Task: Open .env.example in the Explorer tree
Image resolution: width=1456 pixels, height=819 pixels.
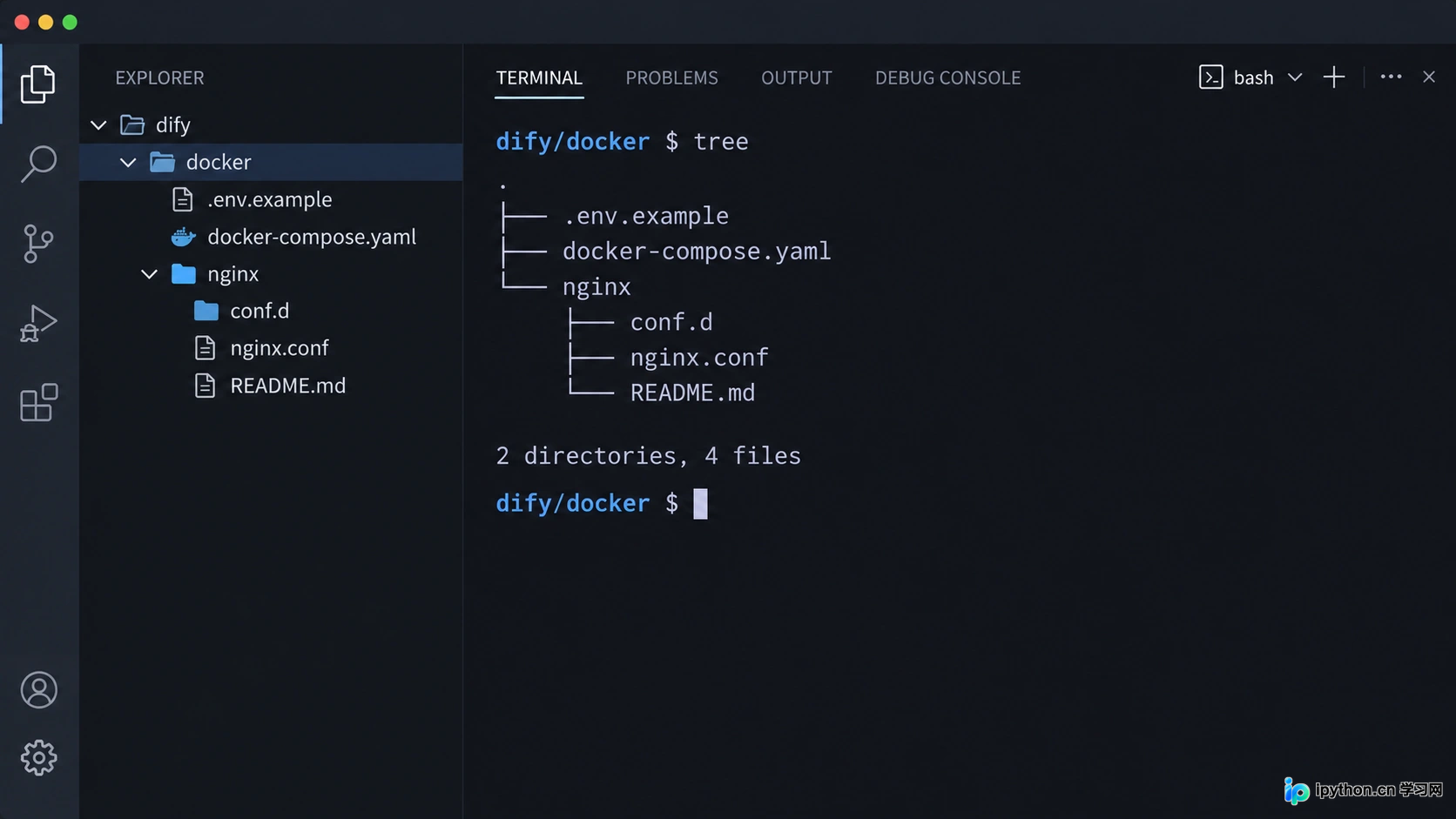Action: tap(270, 199)
